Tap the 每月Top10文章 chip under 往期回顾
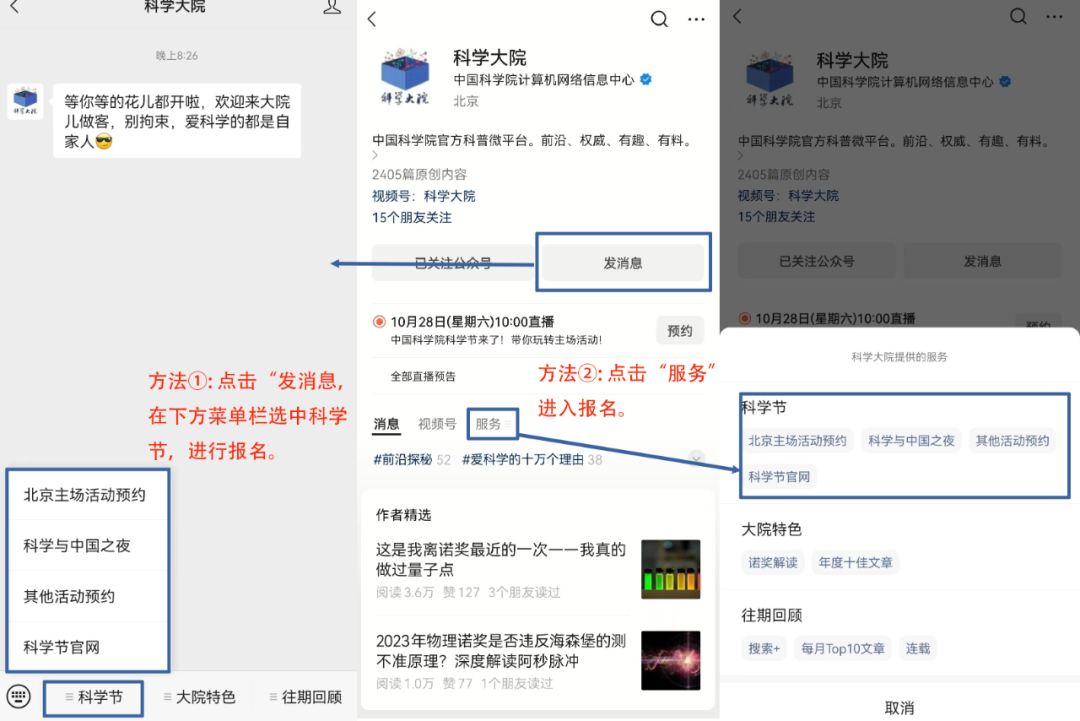Screen dimensions: 1080x721 pyautogui.click(x=843, y=649)
